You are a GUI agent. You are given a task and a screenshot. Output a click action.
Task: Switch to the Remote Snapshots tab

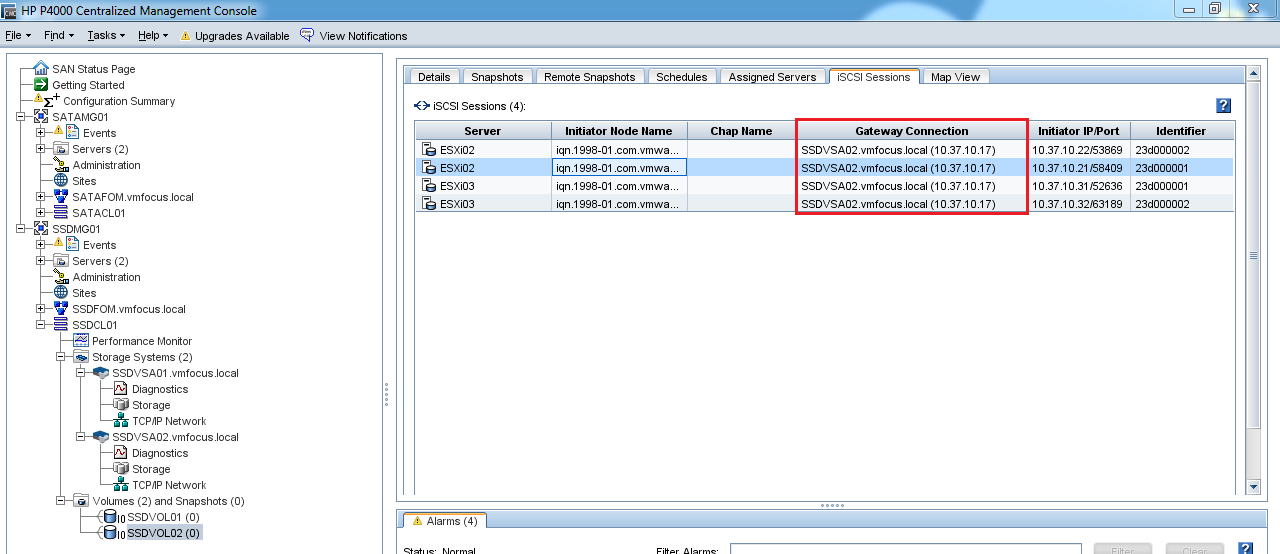(x=589, y=77)
